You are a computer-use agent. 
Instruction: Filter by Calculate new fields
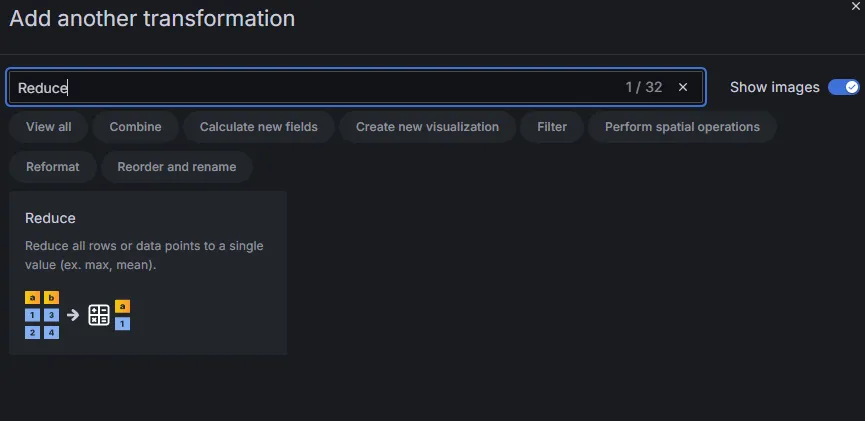tap(259, 127)
